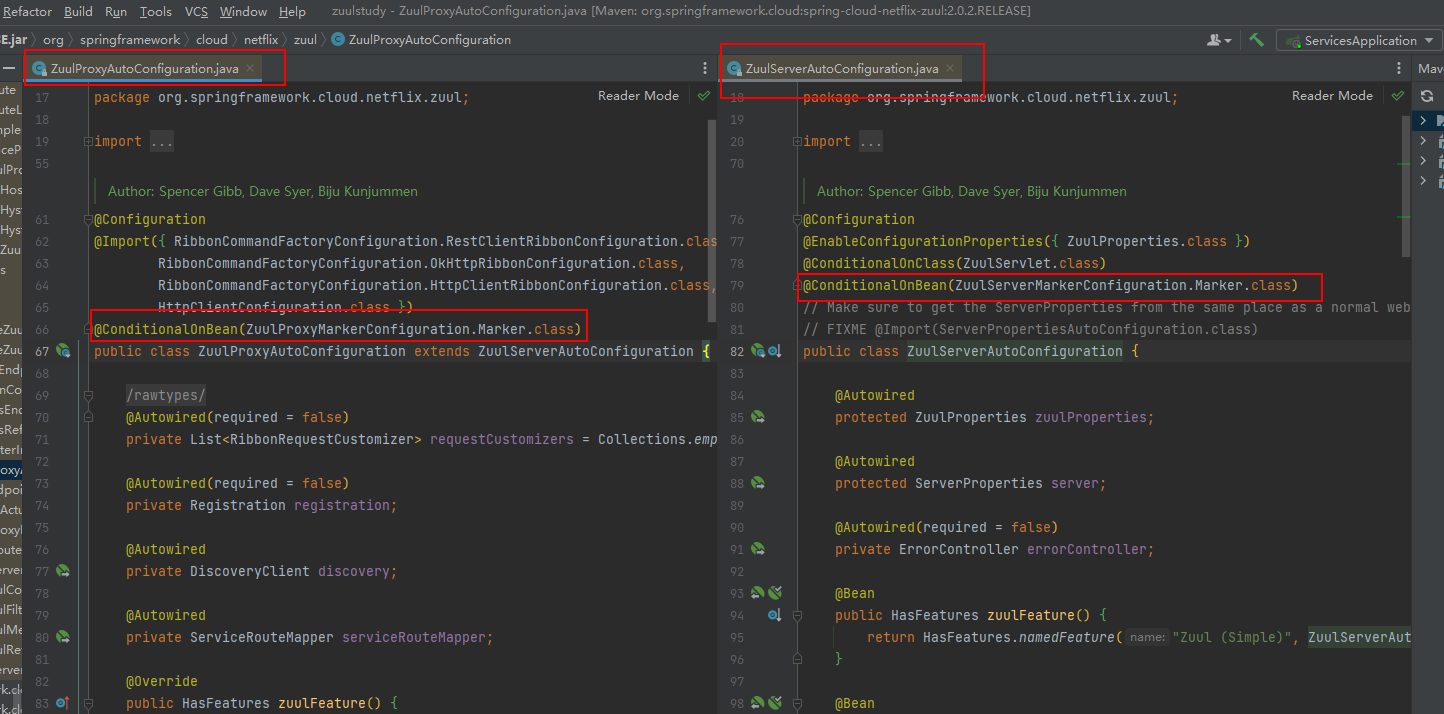
Task: Open the Run menu
Action: click(116, 12)
